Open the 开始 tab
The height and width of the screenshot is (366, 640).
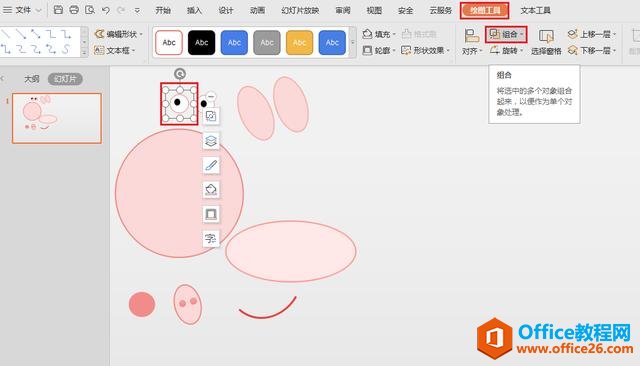pyautogui.click(x=163, y=10)
